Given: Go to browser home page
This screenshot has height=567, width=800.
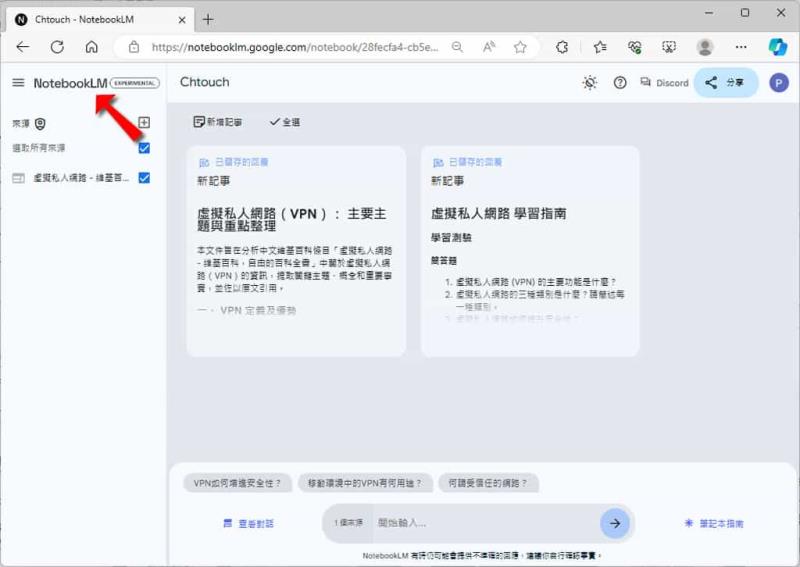Looking at the screenshot, I should coord(92,47).
